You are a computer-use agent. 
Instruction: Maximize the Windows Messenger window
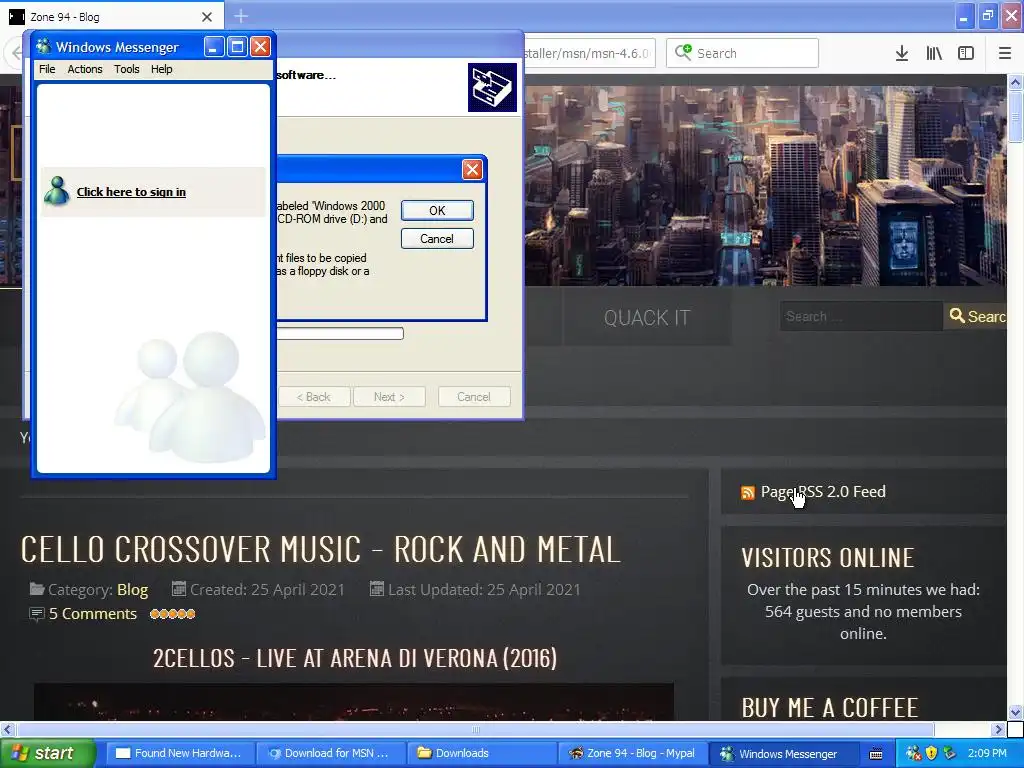(x=237, y=47)
